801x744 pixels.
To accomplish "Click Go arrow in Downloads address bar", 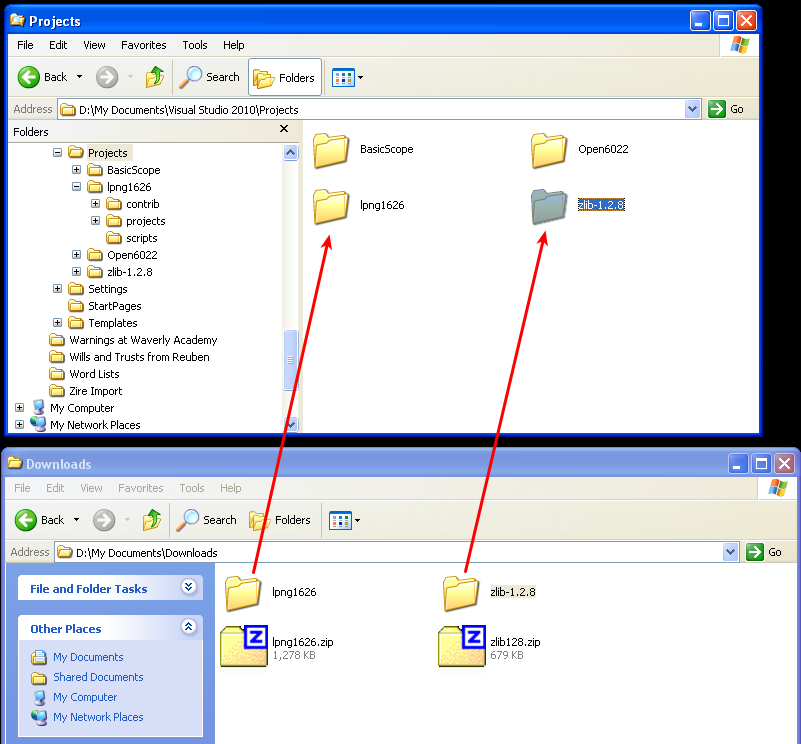I will point(755,552).
